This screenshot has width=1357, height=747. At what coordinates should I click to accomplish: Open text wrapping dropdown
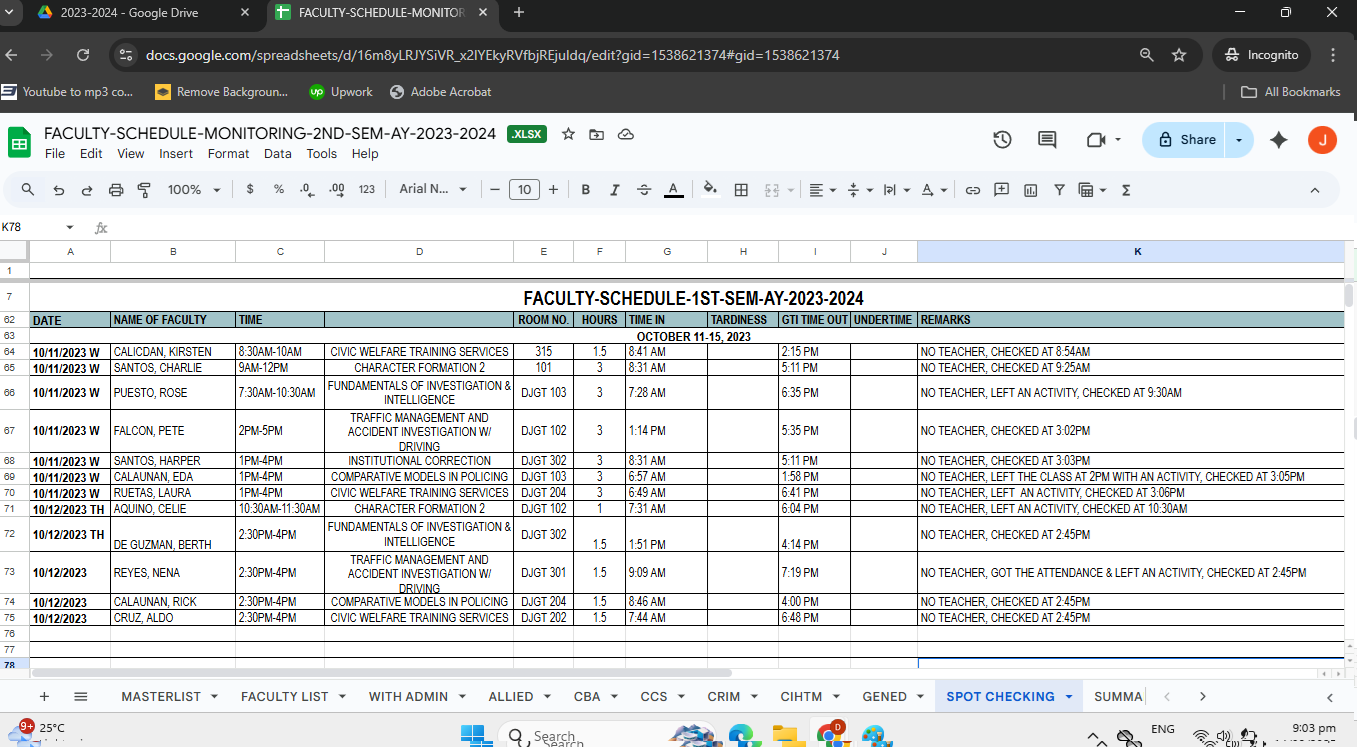click(897, 190)
